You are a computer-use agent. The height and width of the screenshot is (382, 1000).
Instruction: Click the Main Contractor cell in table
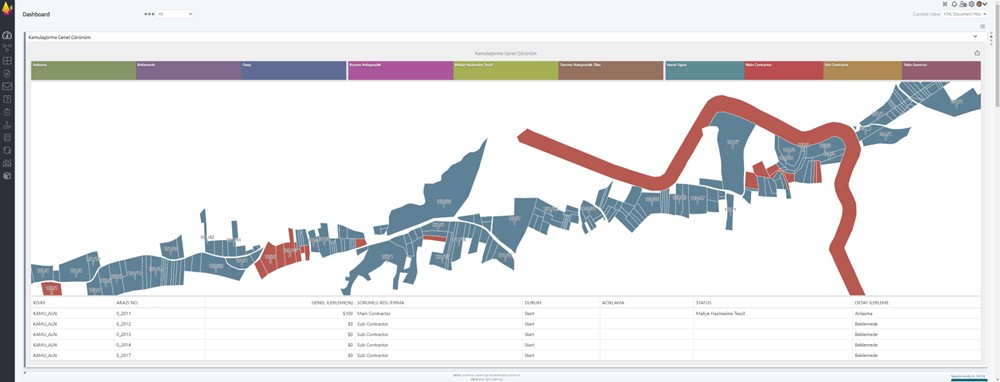439,314
